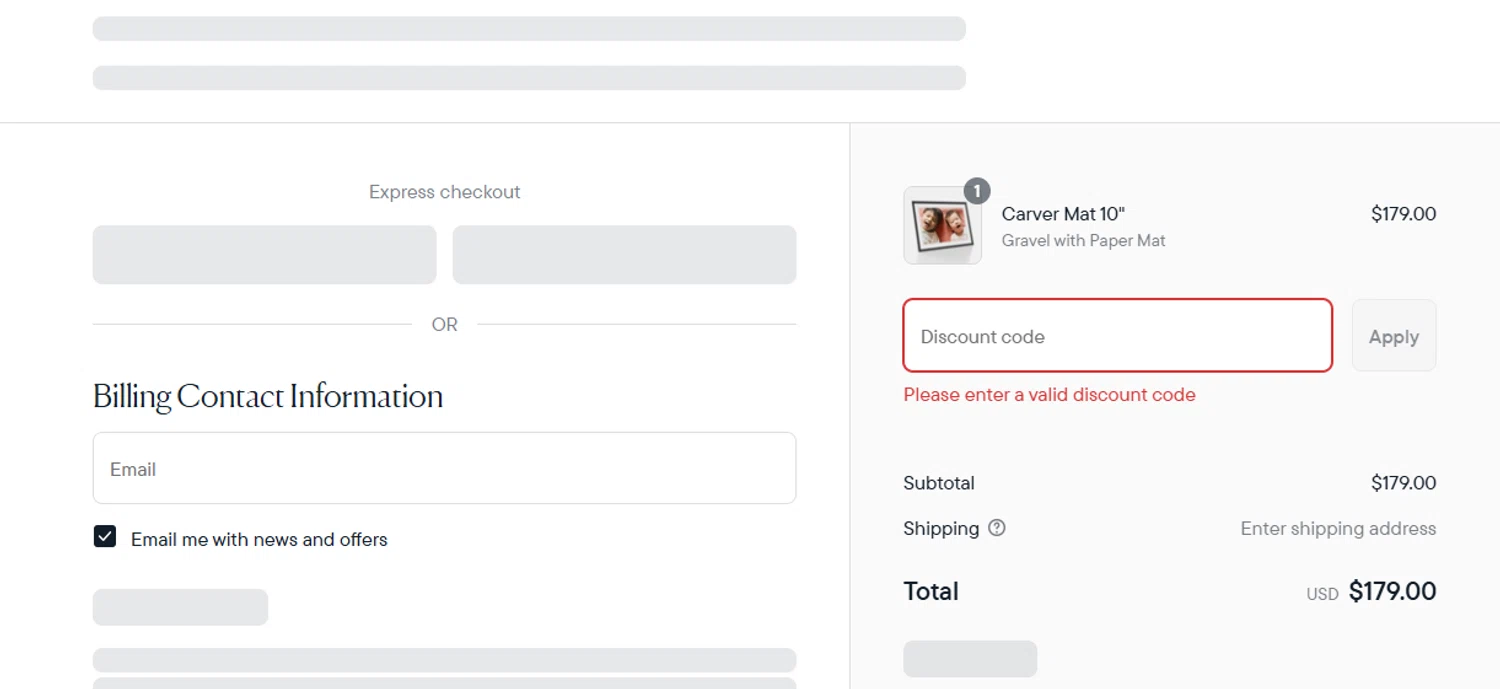Click the Express checkout heading
The width and height of the screenshot is (1500, 689).
(444, 192)
